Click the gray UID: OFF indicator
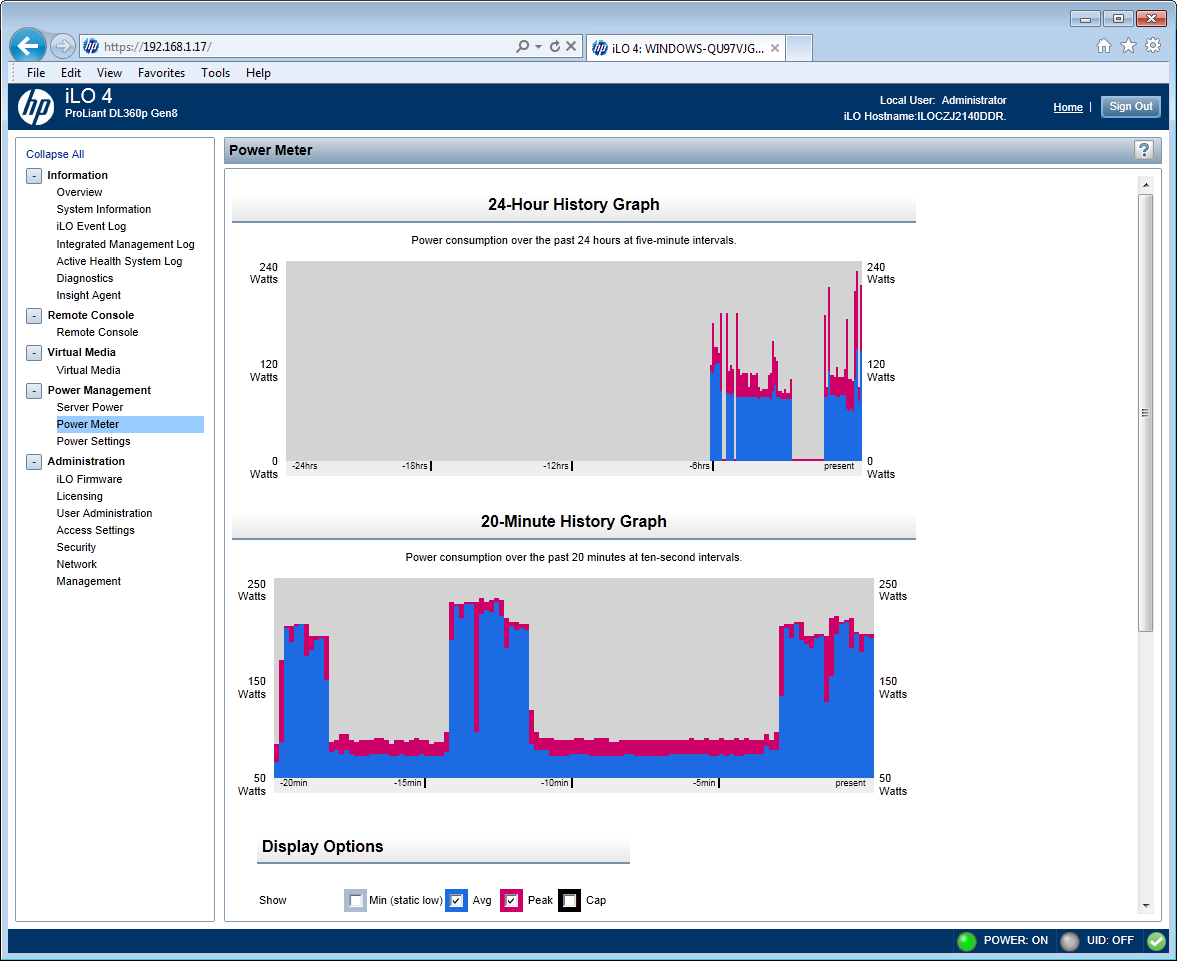 click(x=1070, y=941)
